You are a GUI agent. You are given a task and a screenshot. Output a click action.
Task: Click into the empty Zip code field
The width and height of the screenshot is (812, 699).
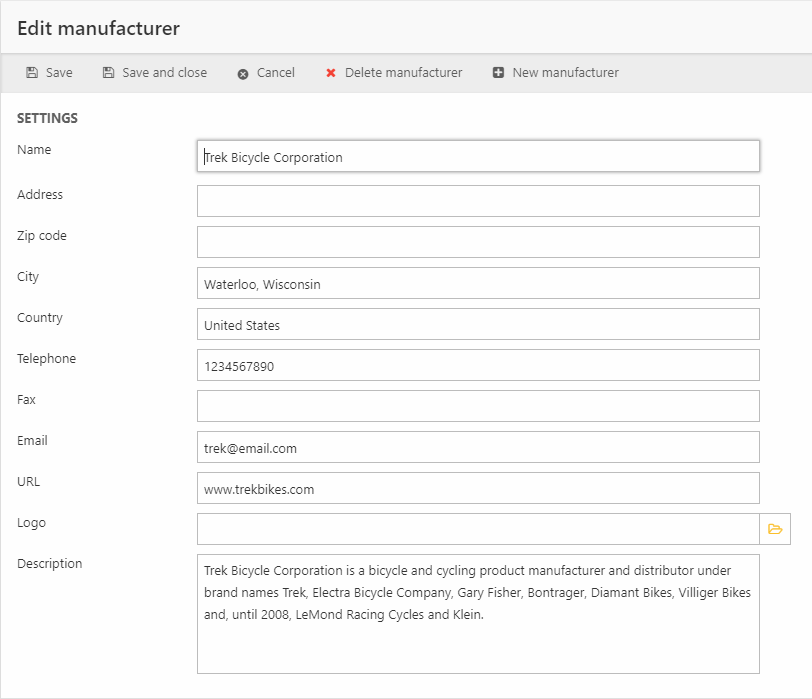(478, 242)
